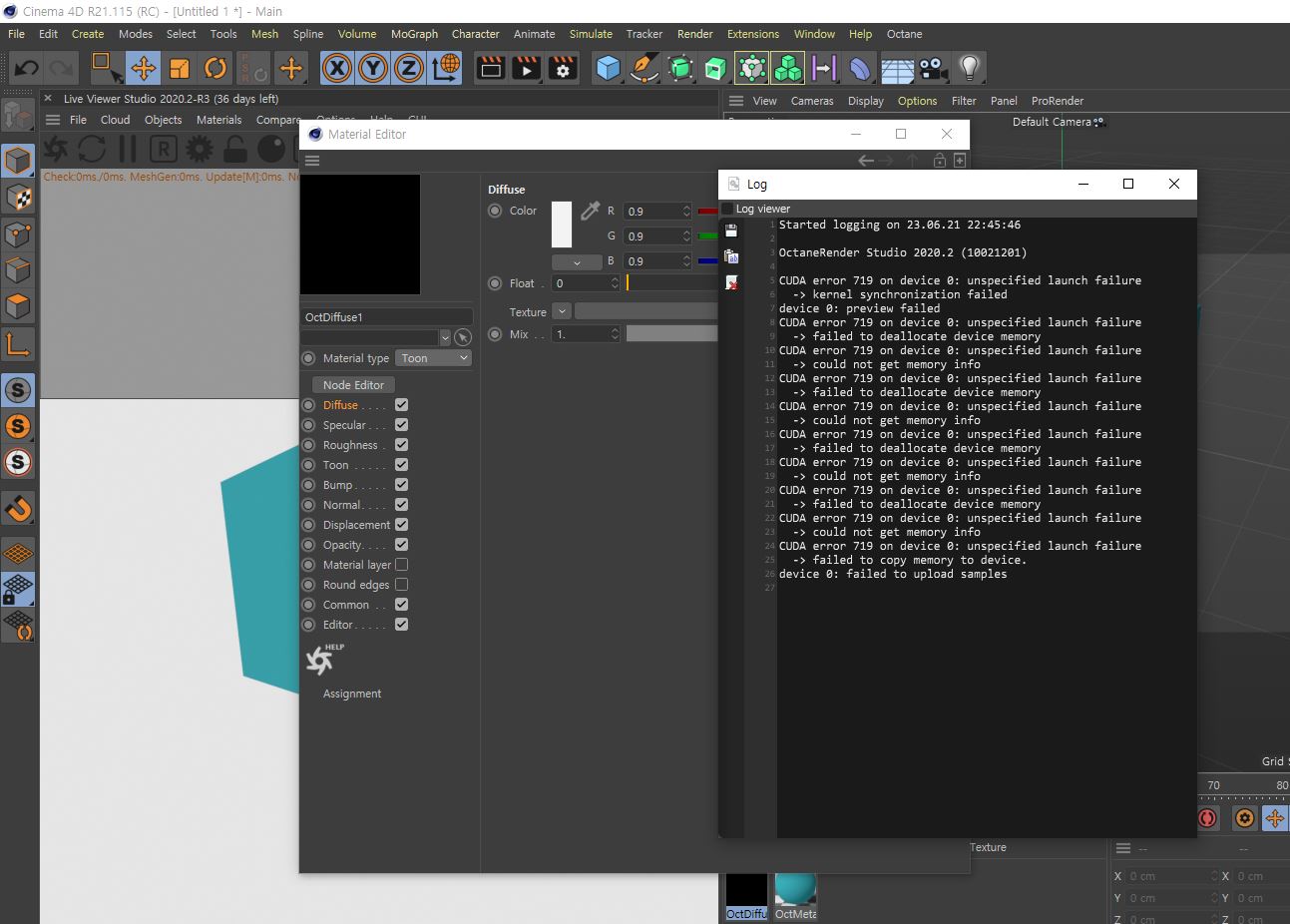1290x924 pixels.
Task: Toggle the Bump channel checkbox
Action: coord(401,485)
